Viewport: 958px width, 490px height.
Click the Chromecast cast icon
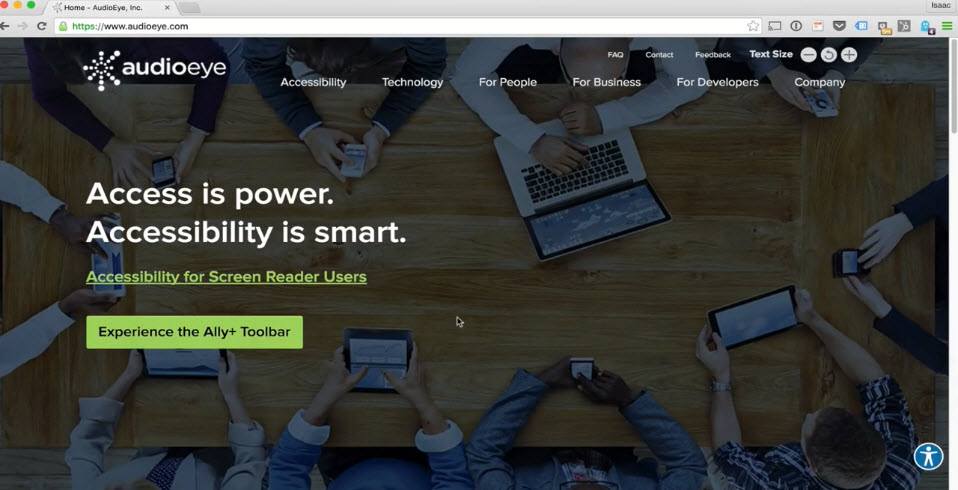coord(774,26)
